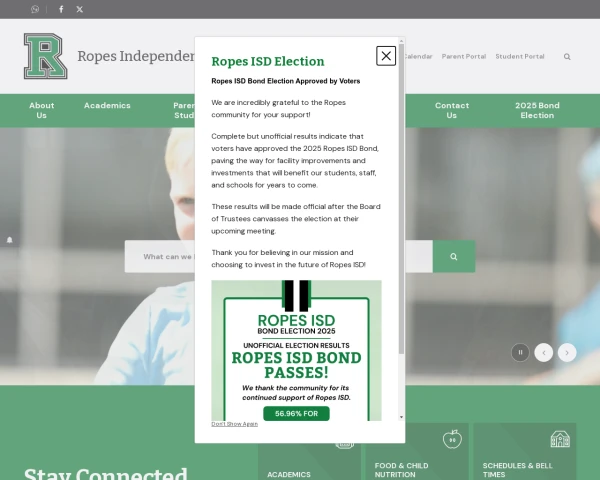Pause the hero slideshow
Image resolution: width=600 pixels, height=480 pixels.
click(520, 353)
